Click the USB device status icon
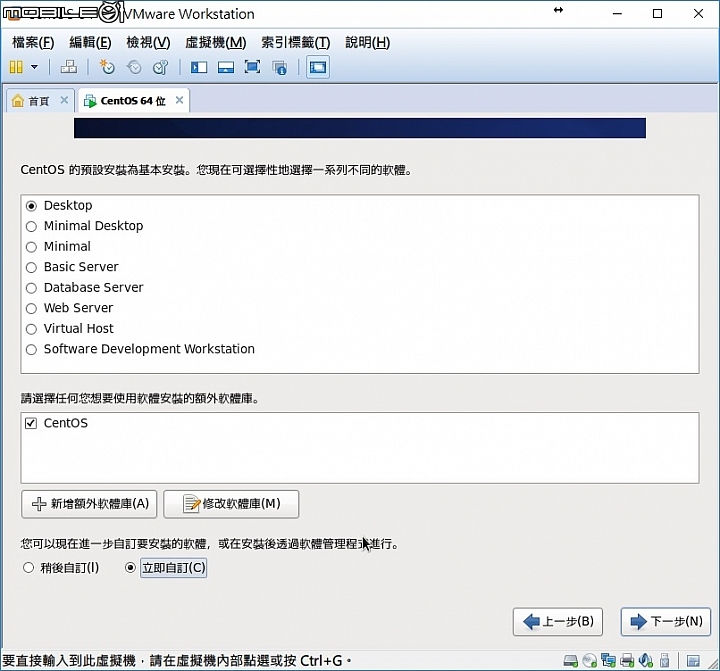The height and width of the screenshot is (671, 720). click(664, 661)
